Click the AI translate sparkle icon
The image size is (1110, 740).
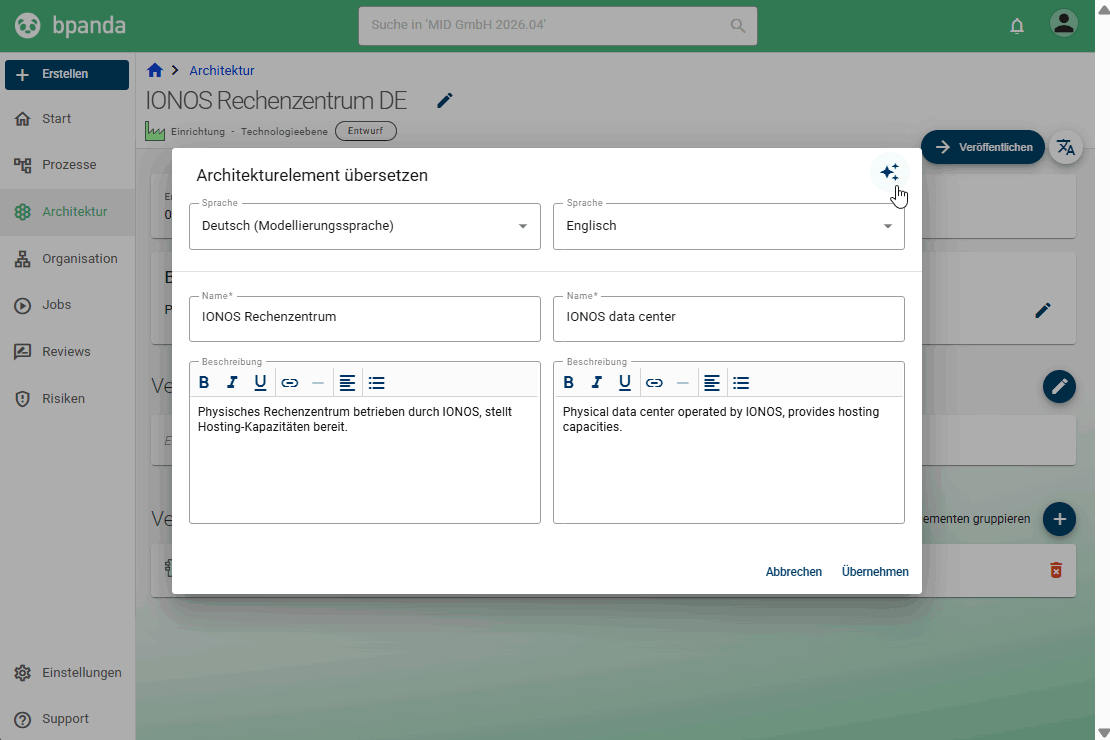click(x=889, y=172)
